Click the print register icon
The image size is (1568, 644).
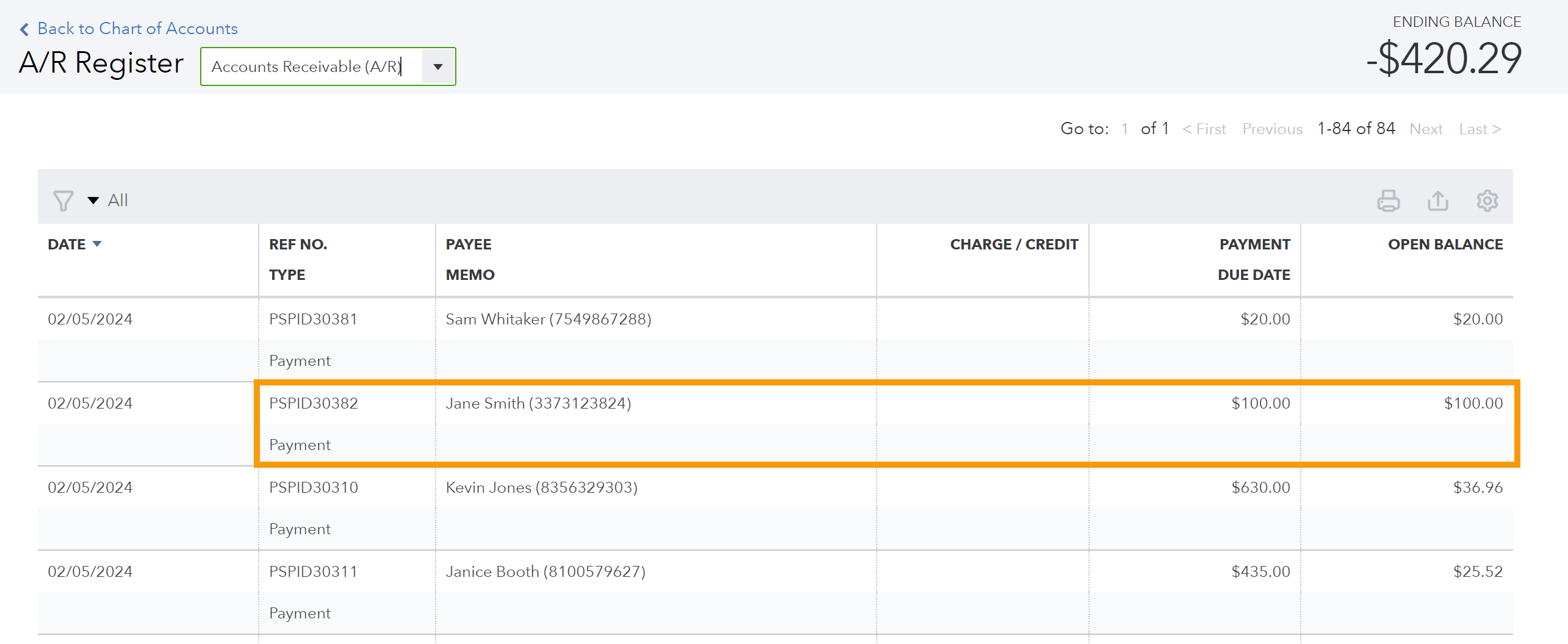1388,201
